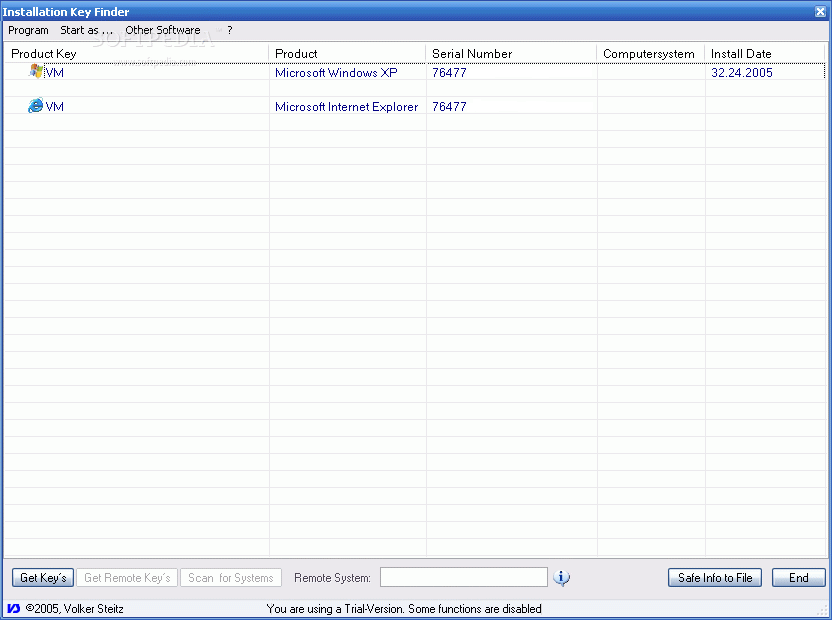This screenshot has width=832, height=620.
Task: Click the Safe Info to File button
Action: (x=715, y=578)
